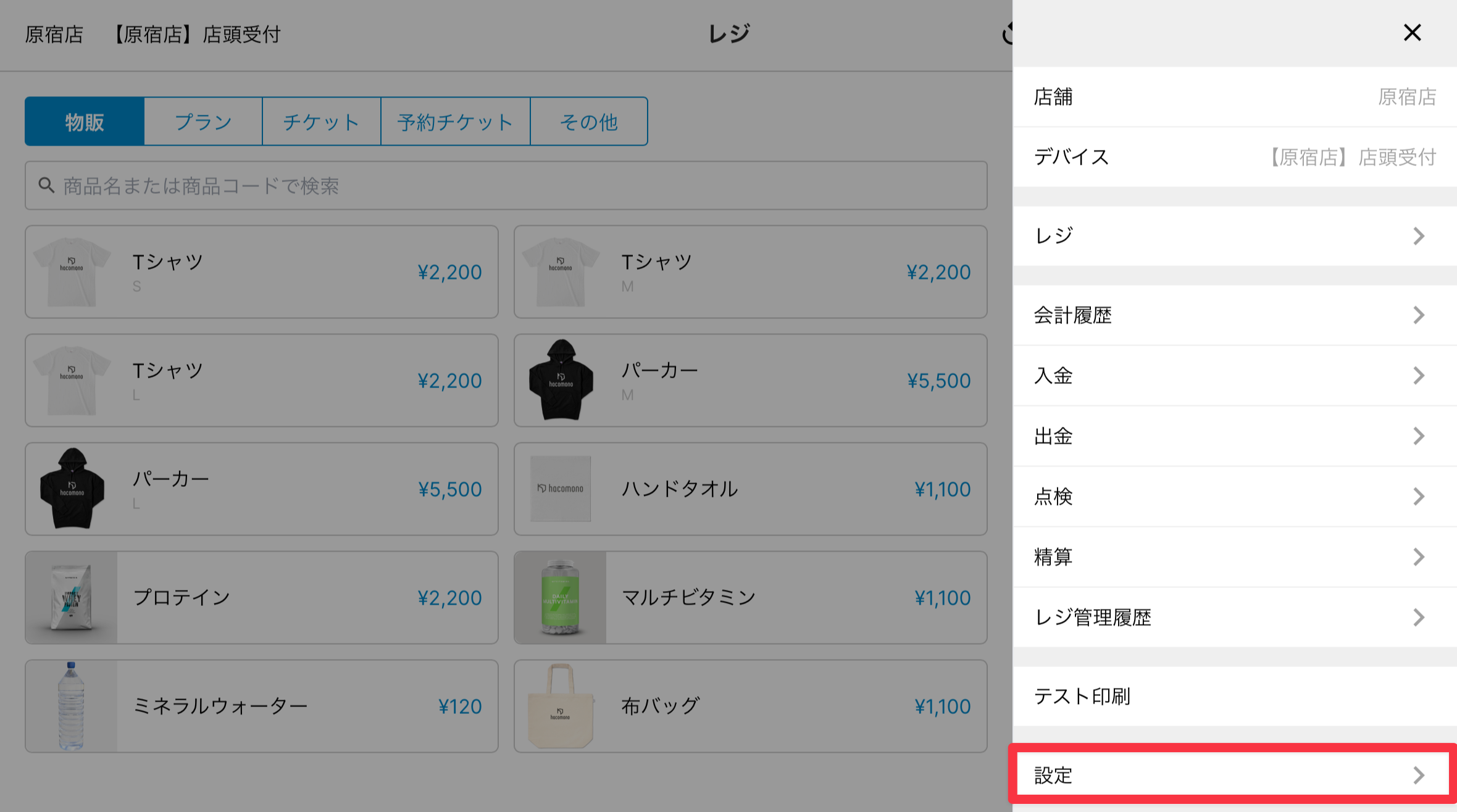Click the mineral water bottle image
The image size is (1457, 812).
pos(72,706)
